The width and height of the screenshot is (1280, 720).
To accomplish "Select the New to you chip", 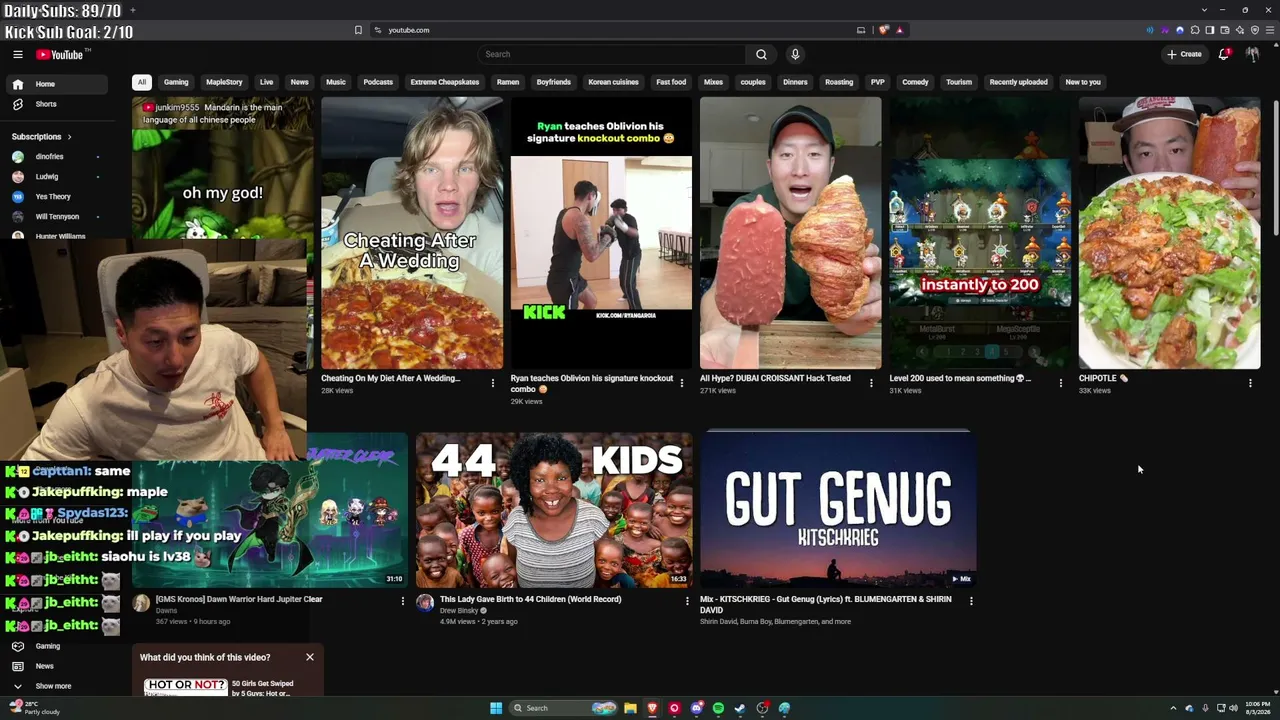I will [1083, 82].
